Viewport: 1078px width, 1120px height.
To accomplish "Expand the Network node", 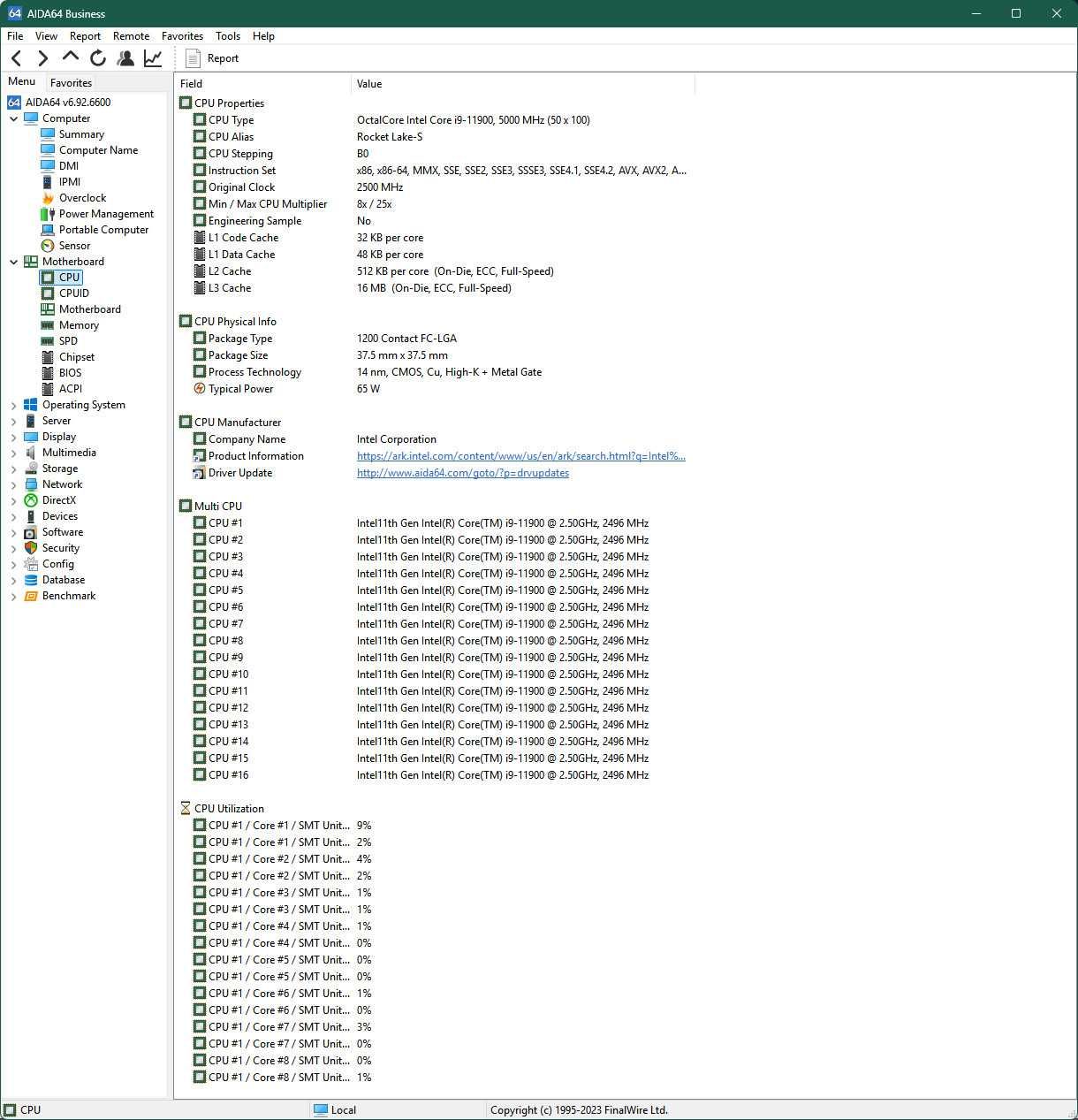I will (13, 484).
